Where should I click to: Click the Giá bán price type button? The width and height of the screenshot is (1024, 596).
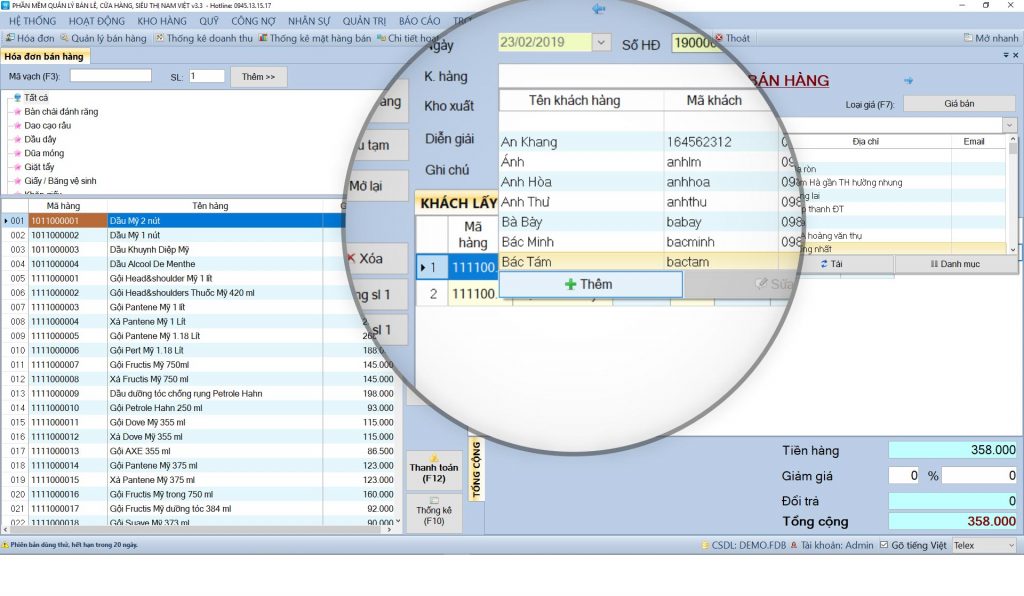pos(958,103)
